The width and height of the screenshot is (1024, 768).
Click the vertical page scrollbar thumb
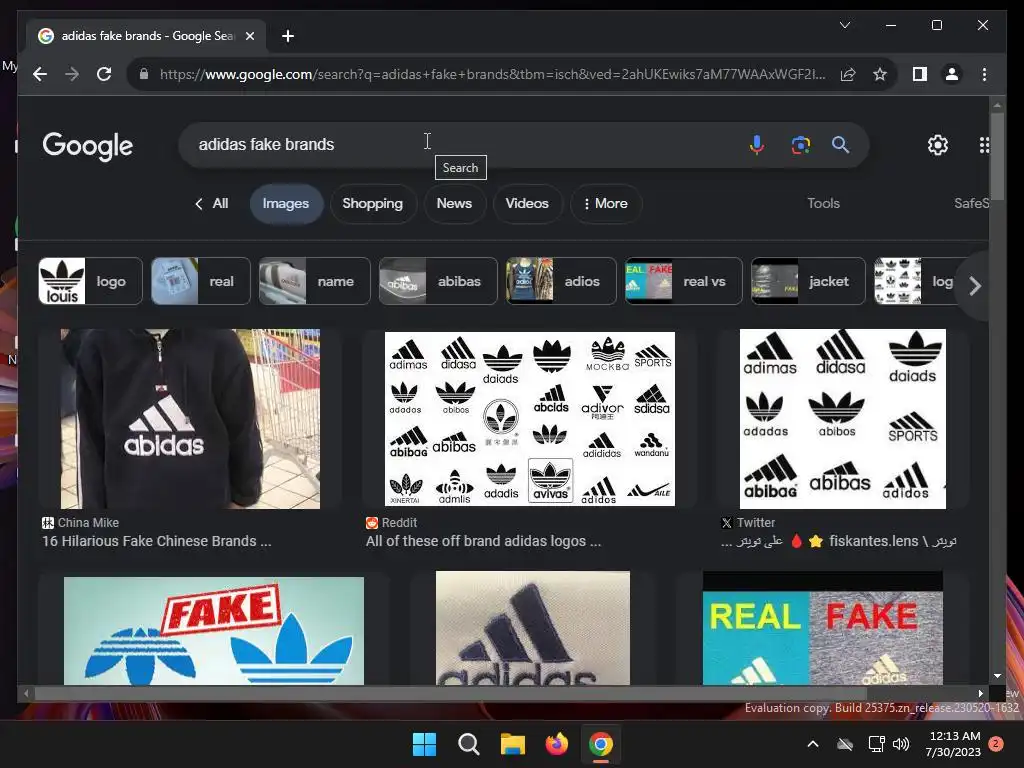[x=997, y=155]
